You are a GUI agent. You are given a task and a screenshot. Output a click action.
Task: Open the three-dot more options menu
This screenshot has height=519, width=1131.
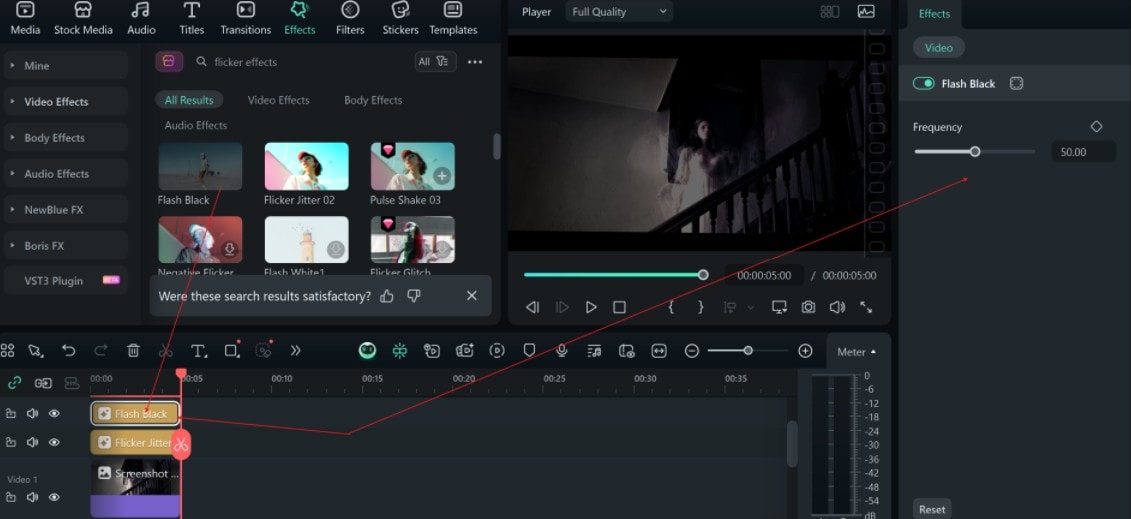pyautogui.click(x=475, y=62)
